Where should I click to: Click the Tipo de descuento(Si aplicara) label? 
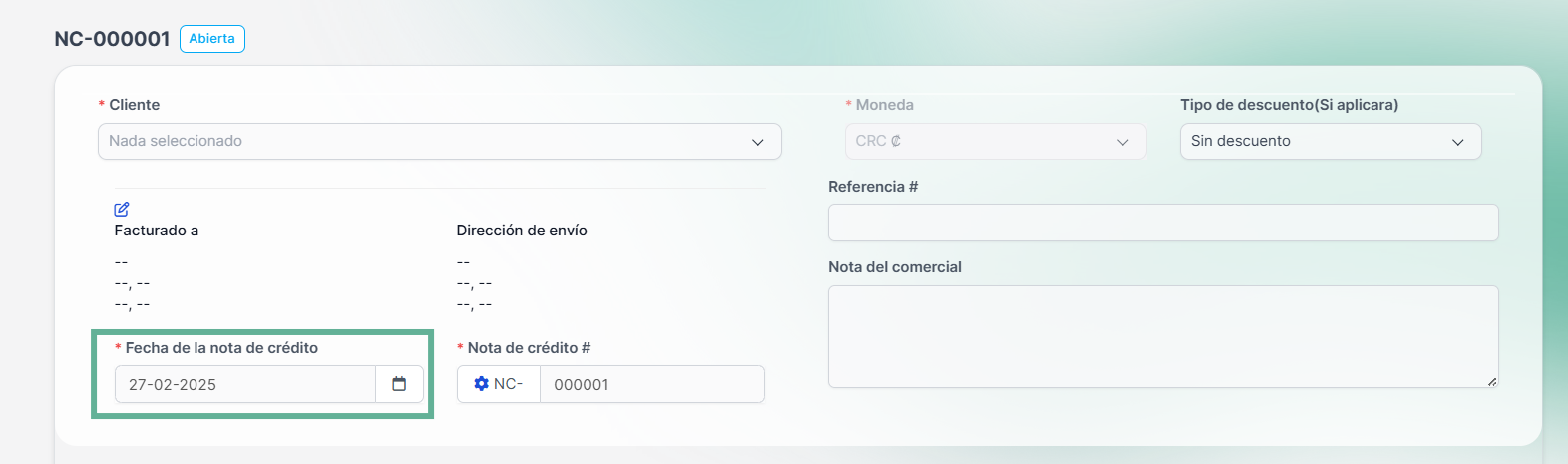pos(1289,105)
